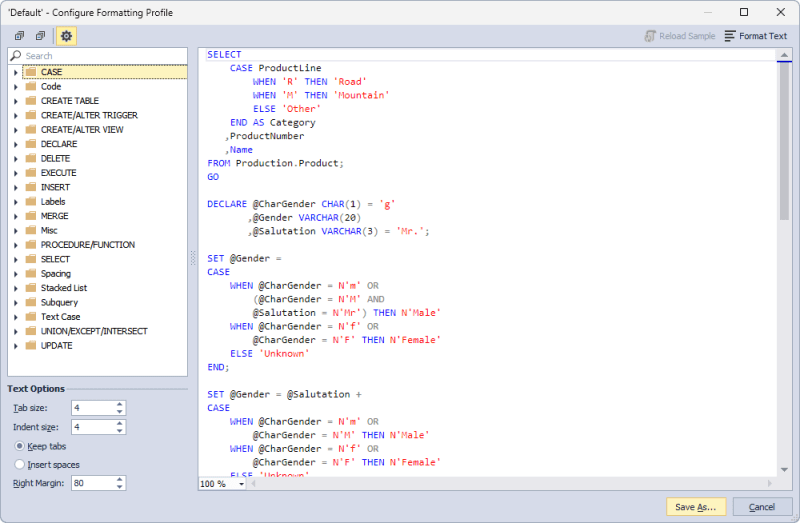This screenshot has height=523, width=800.
Task: Click the DELETE folder icon
Action: pyautogui.click(x=31, y=158)
